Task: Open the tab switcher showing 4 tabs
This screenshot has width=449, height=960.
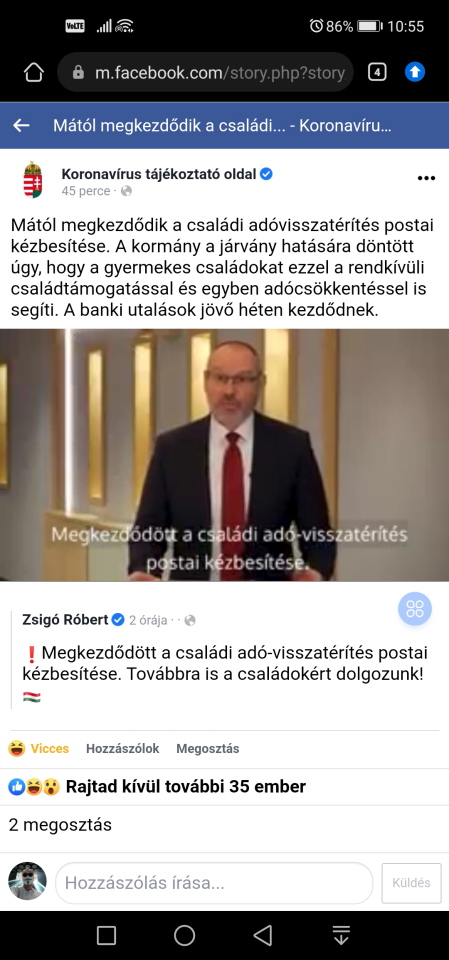Action: 377,72
